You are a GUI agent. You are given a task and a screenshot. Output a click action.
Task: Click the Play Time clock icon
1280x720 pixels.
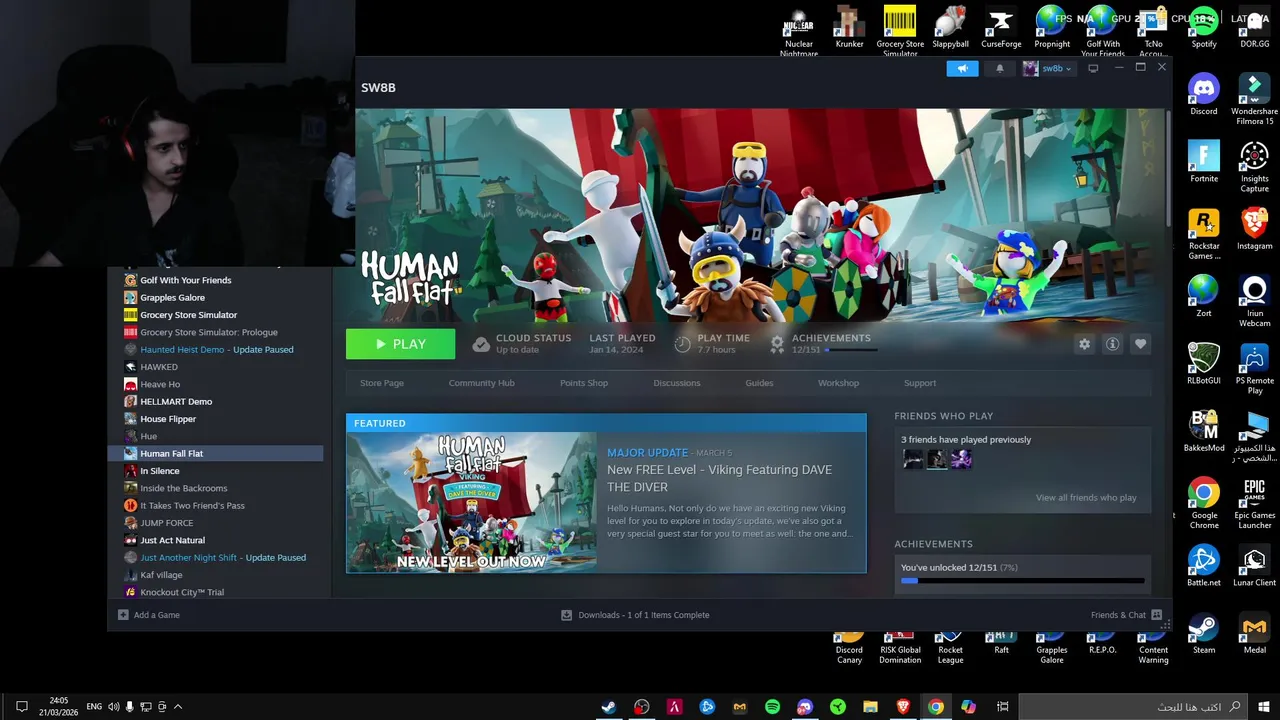pyautogui.click(x=682, y=344)
